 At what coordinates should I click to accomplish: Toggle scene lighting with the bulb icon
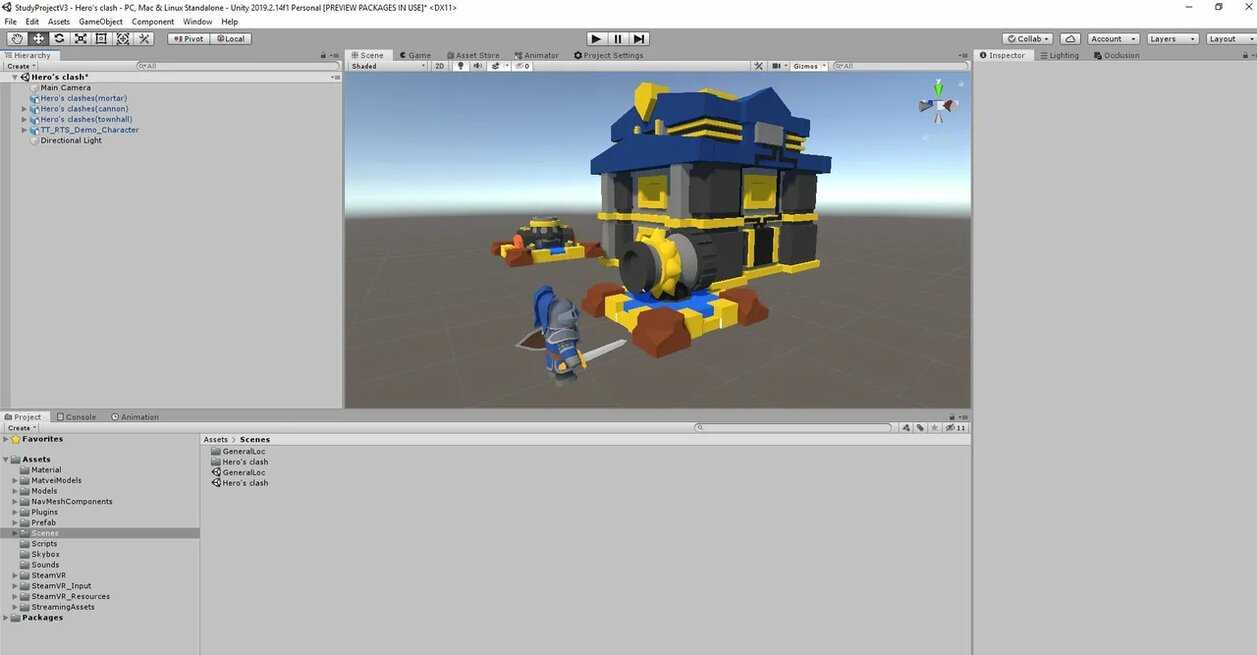pos(460,66)
